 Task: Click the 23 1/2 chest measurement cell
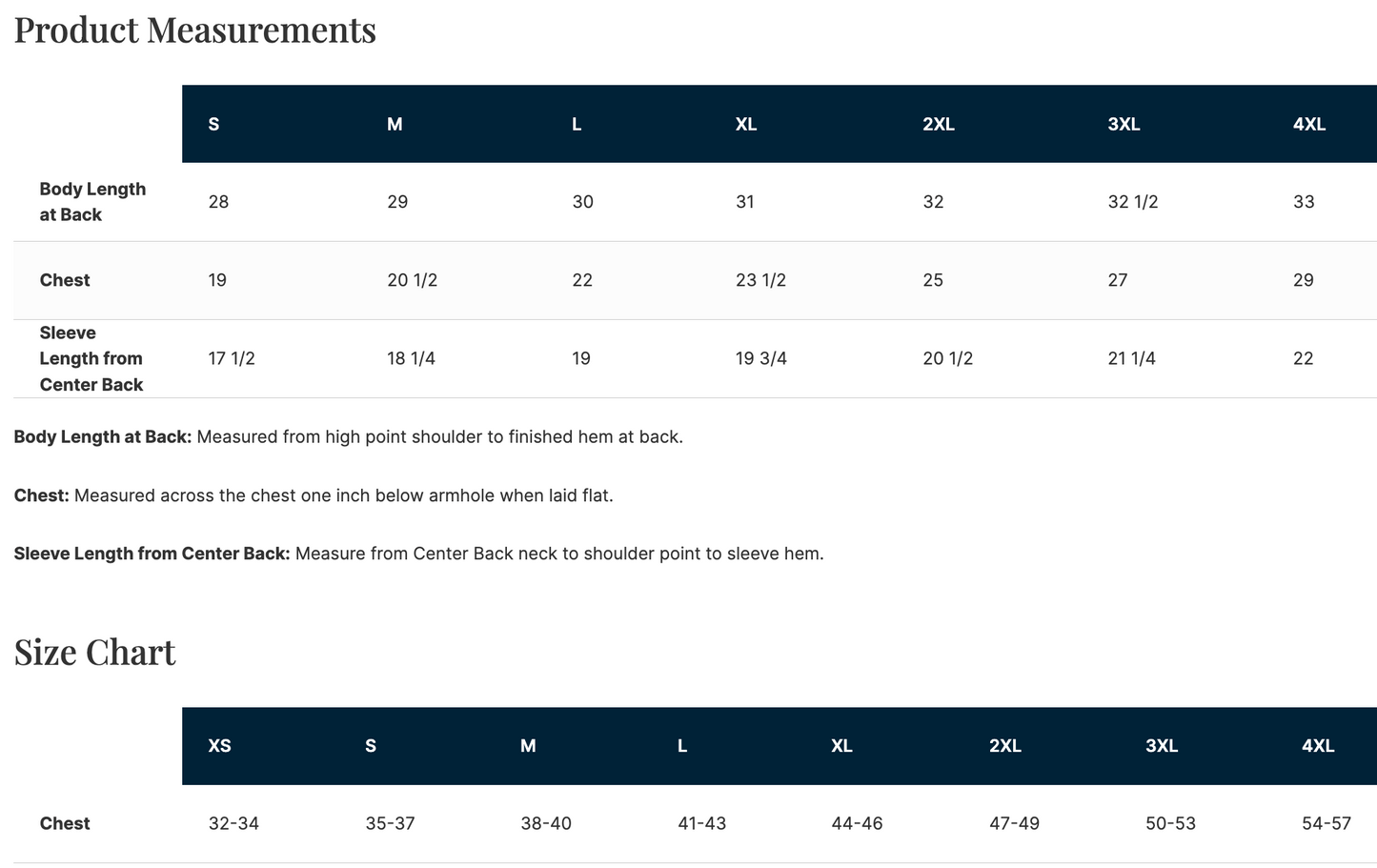(x=760, y=280)
